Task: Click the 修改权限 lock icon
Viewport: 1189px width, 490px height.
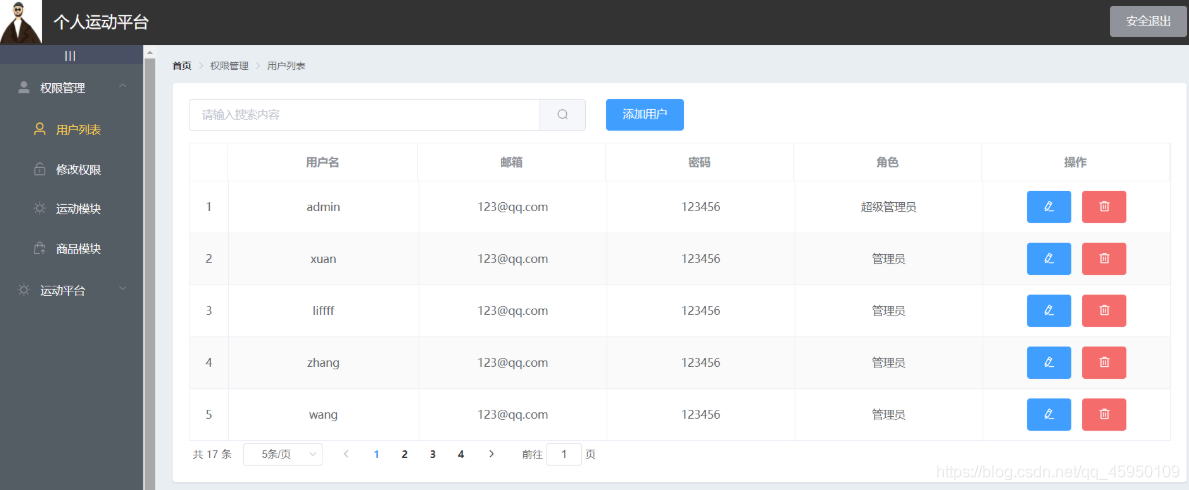Action: point(39,169)
